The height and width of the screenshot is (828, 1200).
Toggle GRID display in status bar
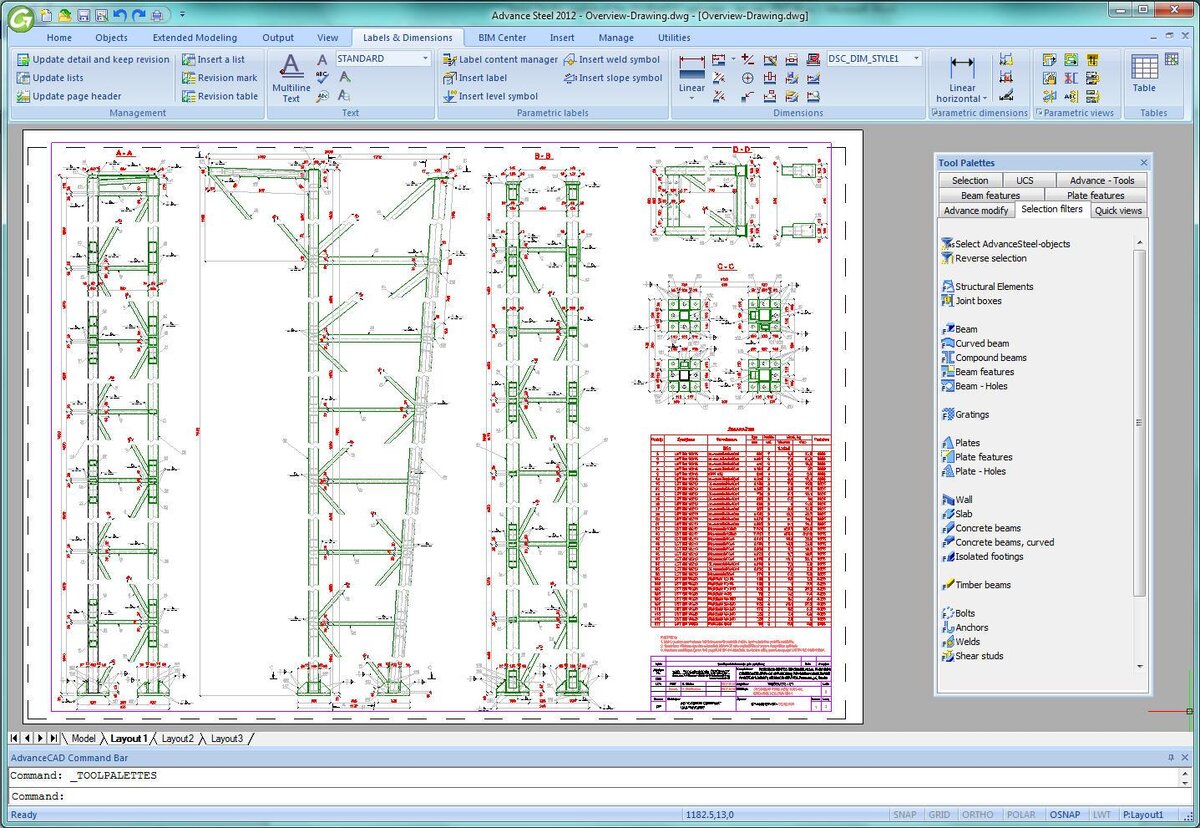click(x=939, y=815)
